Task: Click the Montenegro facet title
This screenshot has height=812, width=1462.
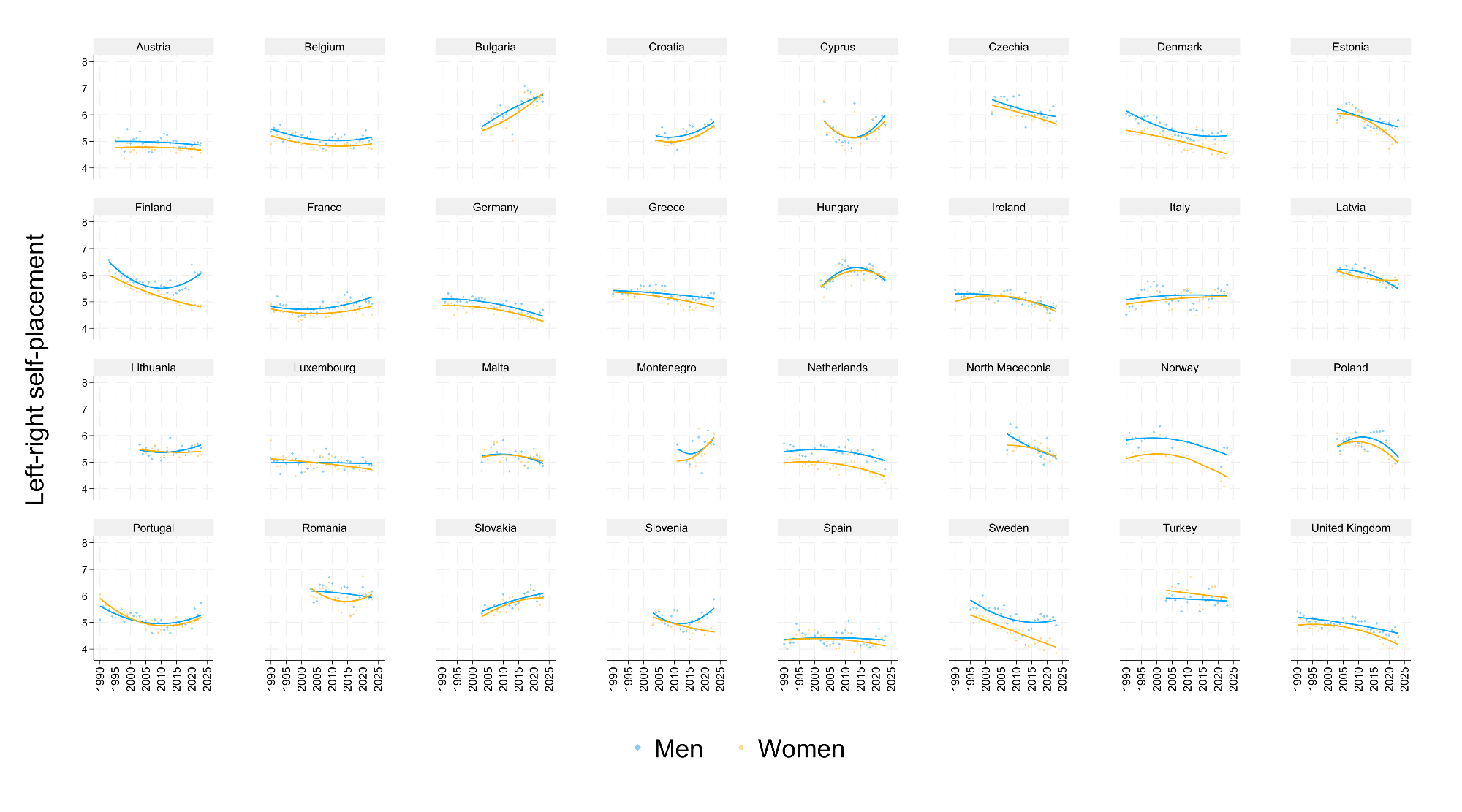Action: tap(667, 368)
